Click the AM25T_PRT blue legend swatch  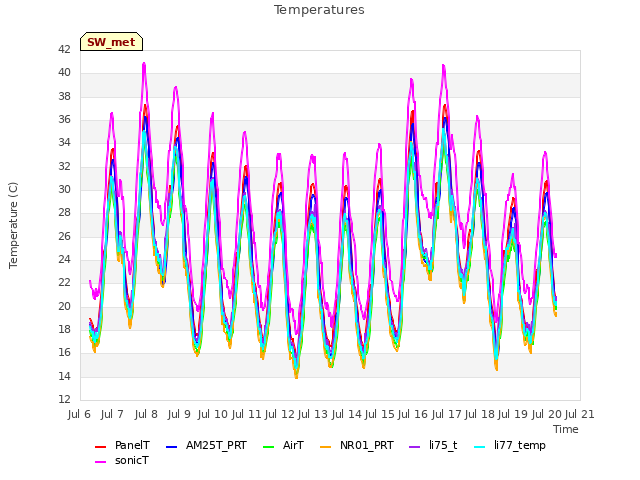pyautogui.click(x=172, y=447)
